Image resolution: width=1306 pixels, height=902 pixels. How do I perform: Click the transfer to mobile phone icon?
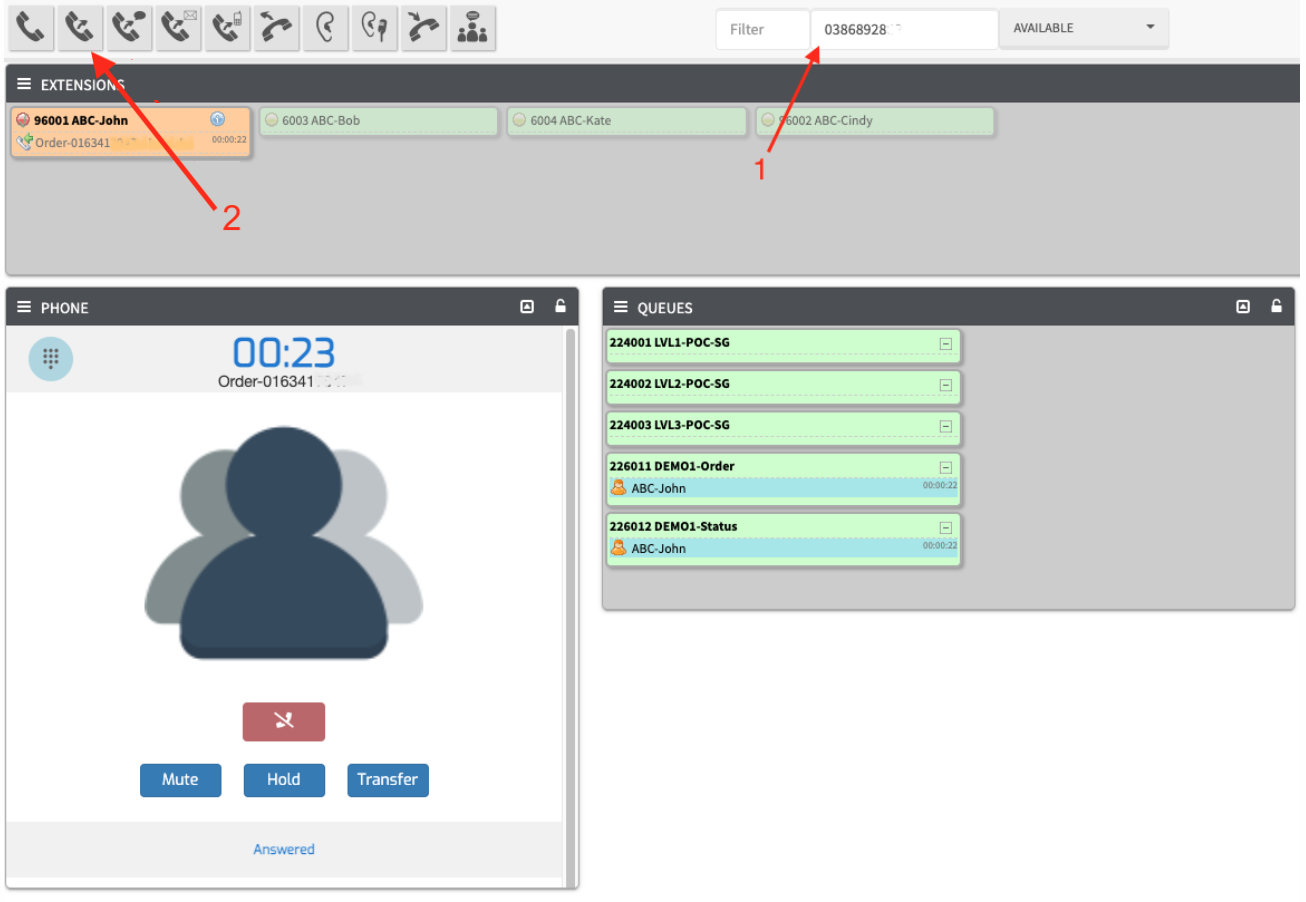(227, 29)
